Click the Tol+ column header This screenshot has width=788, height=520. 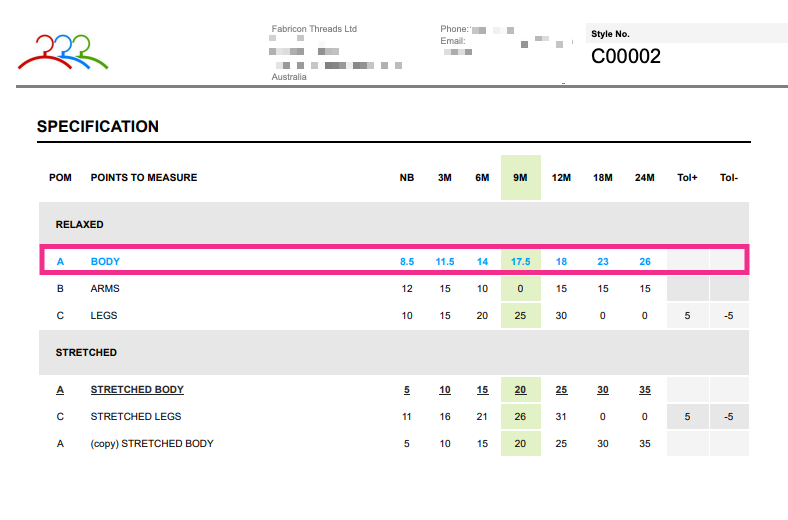click(x=687, y=178)
